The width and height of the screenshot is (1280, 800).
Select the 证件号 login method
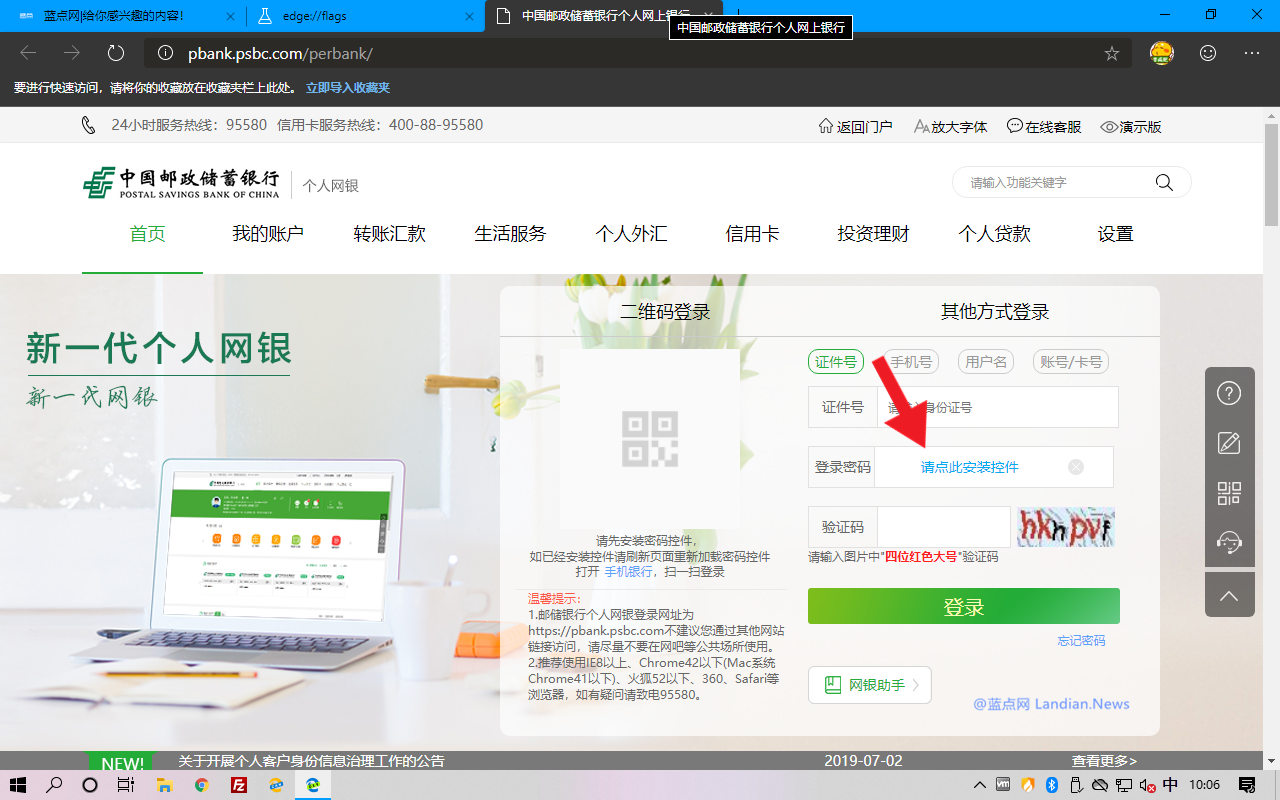836,362
